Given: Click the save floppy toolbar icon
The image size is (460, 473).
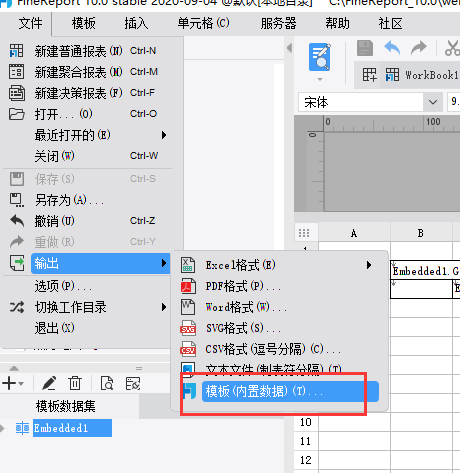Looking at the screenshot, I should pyautogui.click(x=365, y=48).
